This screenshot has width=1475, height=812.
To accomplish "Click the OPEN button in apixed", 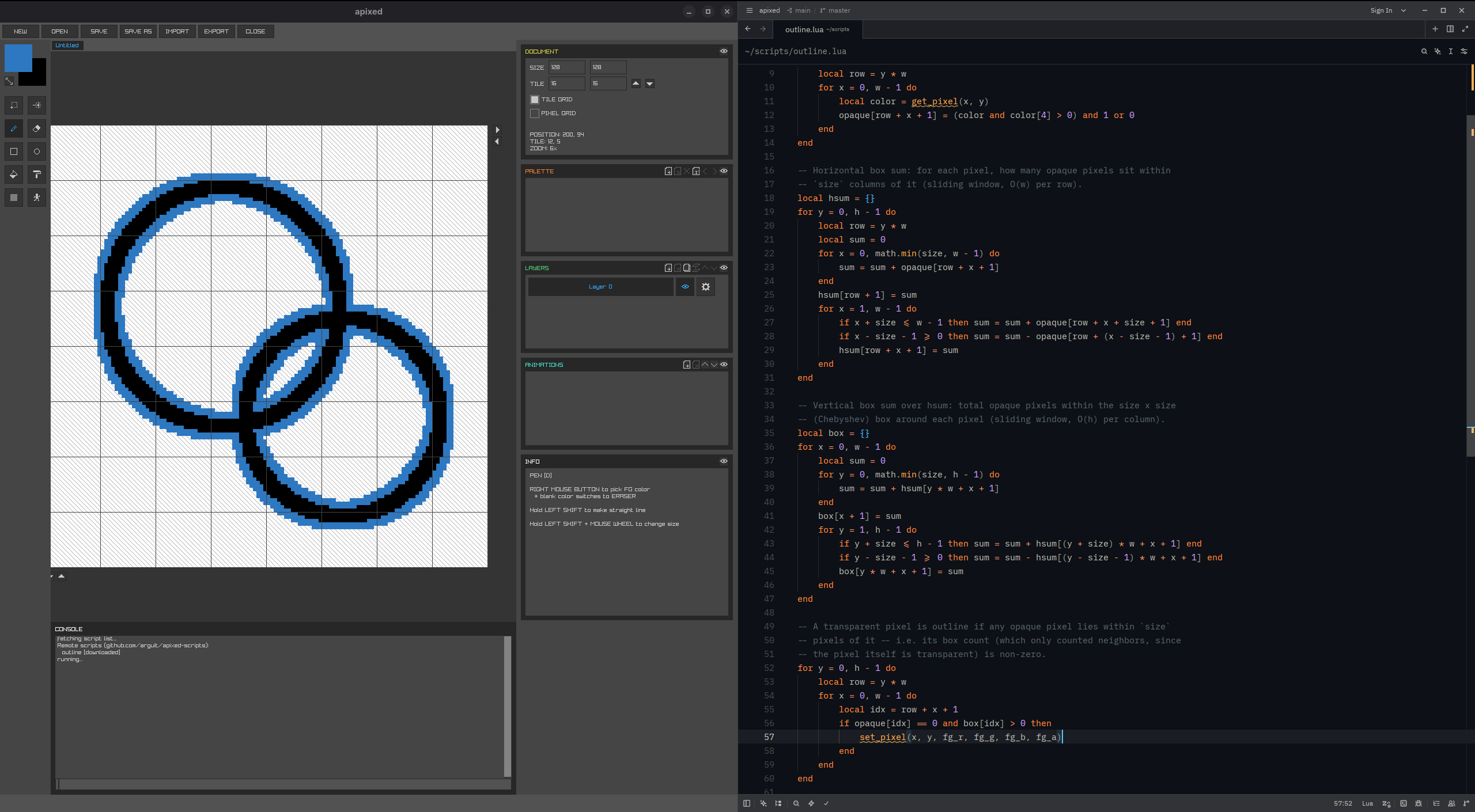I will click(x=59, y=32).
